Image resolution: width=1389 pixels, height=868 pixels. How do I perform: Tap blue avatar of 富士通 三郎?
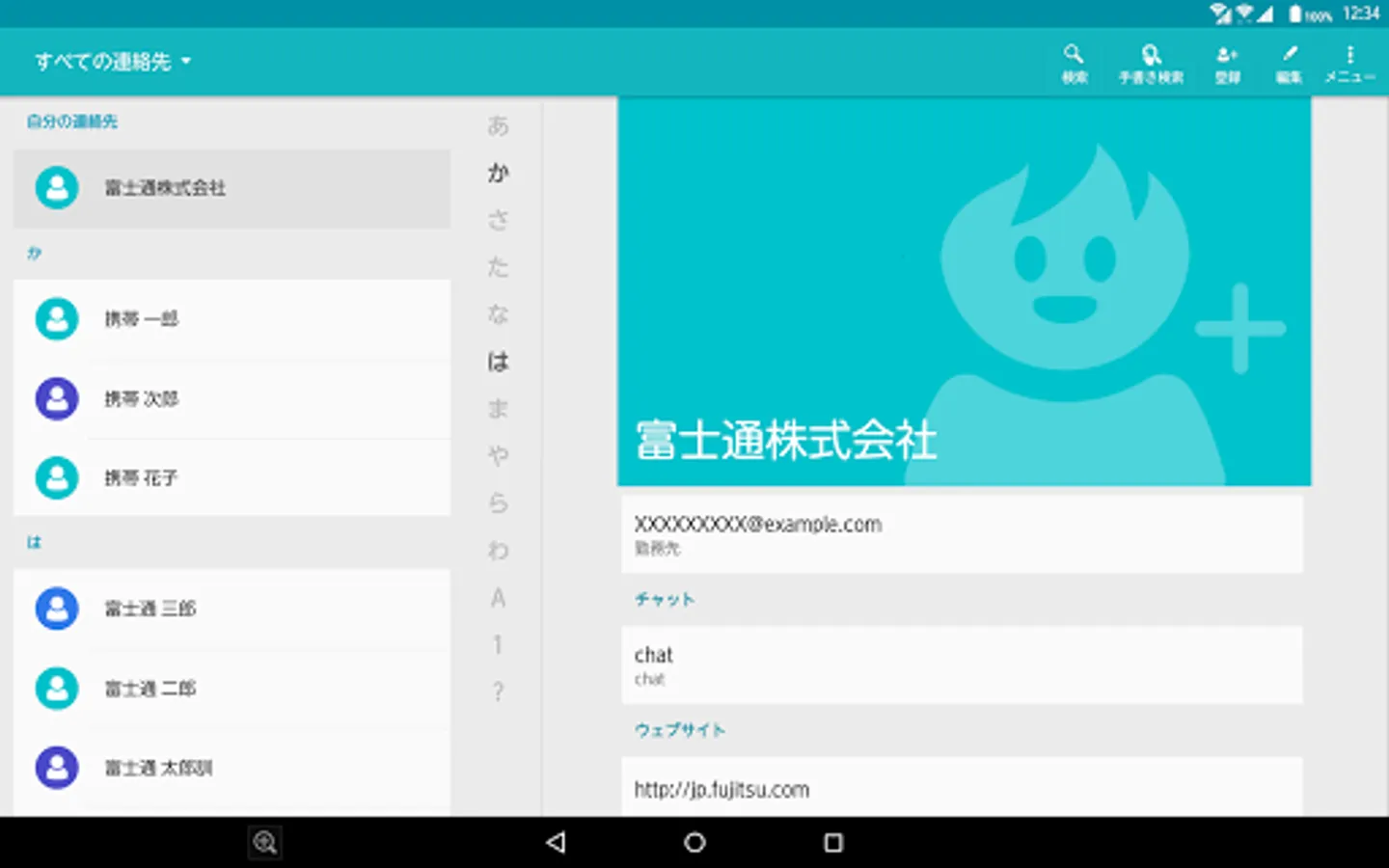[57, 609]
